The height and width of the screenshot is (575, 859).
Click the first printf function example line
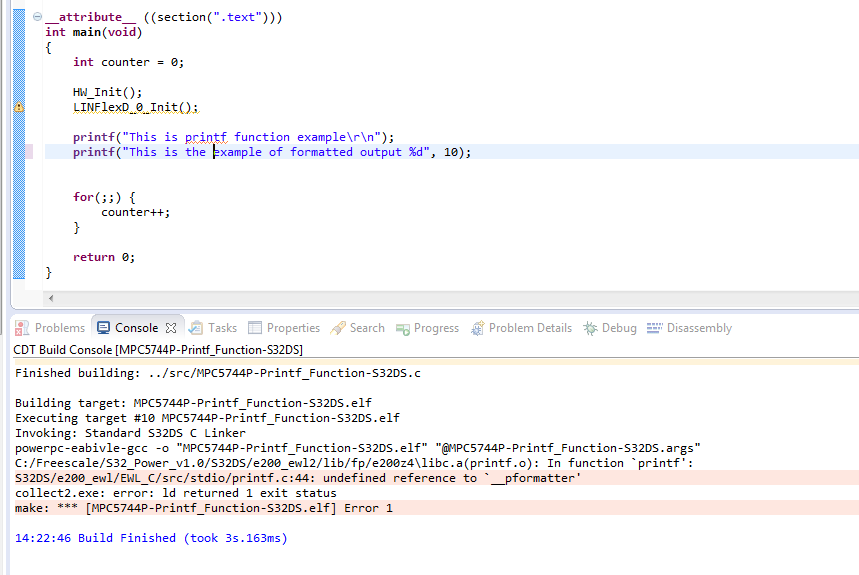(x=233, y=137)
